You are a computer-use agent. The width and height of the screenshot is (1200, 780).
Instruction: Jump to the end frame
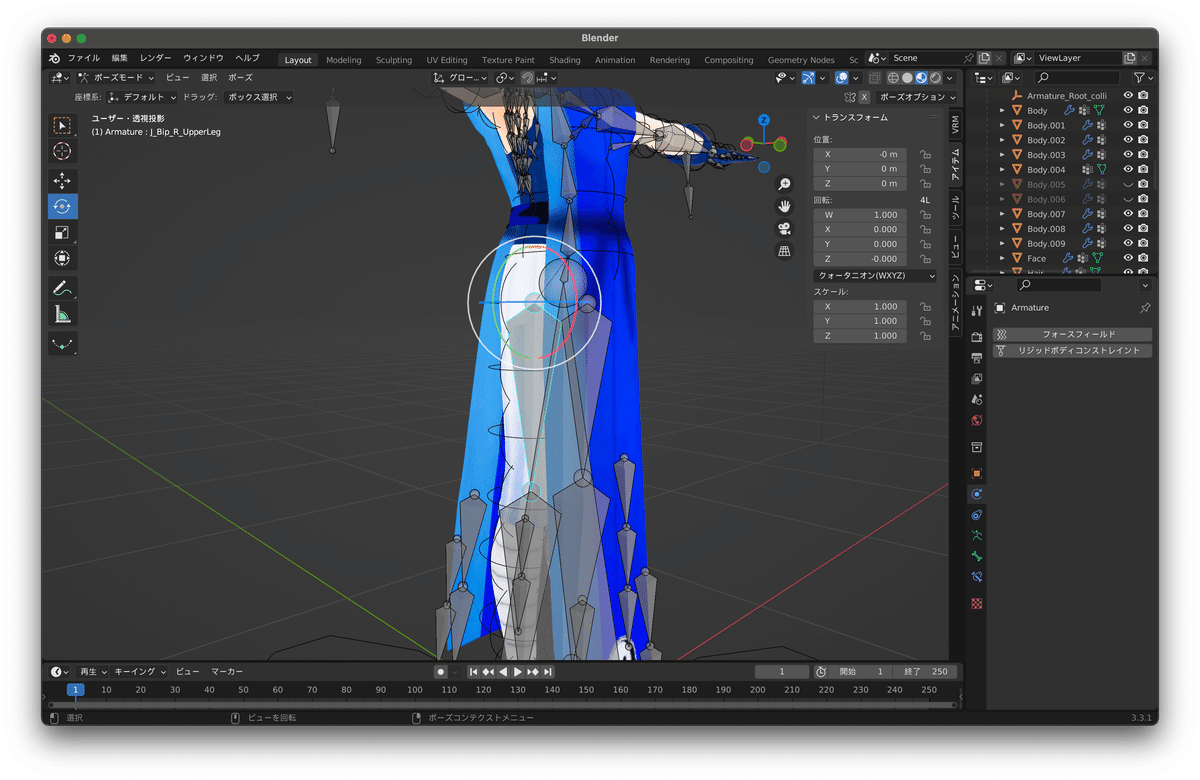(548, 672)
